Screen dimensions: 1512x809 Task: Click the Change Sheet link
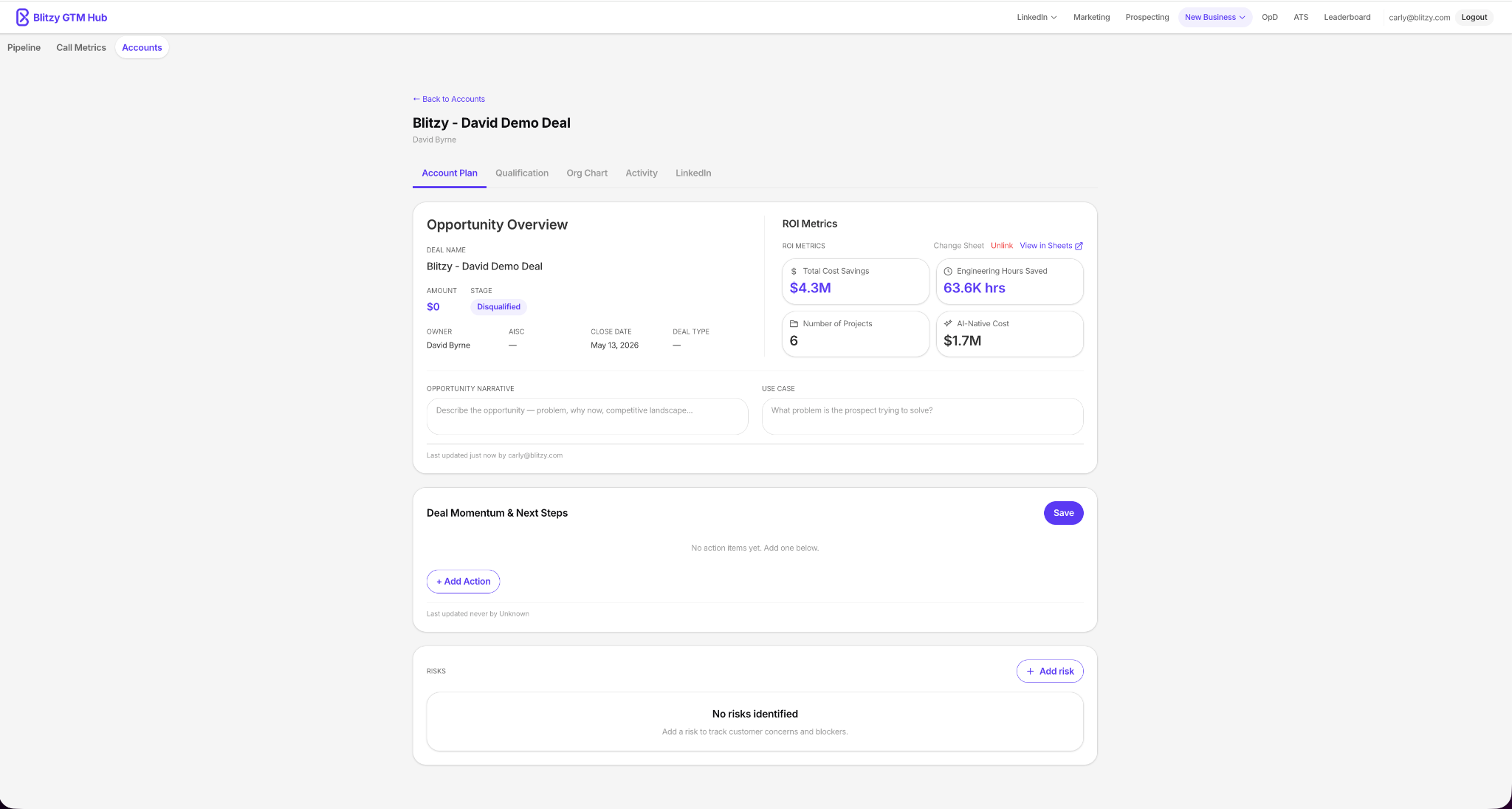click(958, 246)
